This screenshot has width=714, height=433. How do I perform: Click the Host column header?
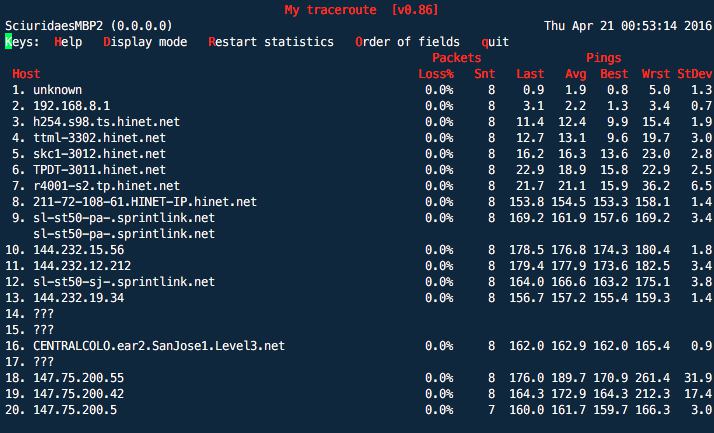tap(26, 74)
